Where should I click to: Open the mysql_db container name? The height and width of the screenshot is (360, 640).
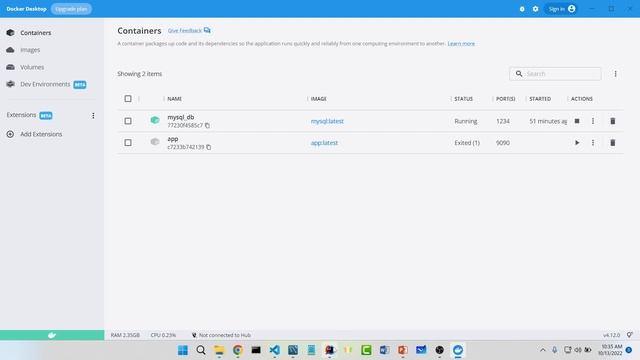click(x=180, y=117)
